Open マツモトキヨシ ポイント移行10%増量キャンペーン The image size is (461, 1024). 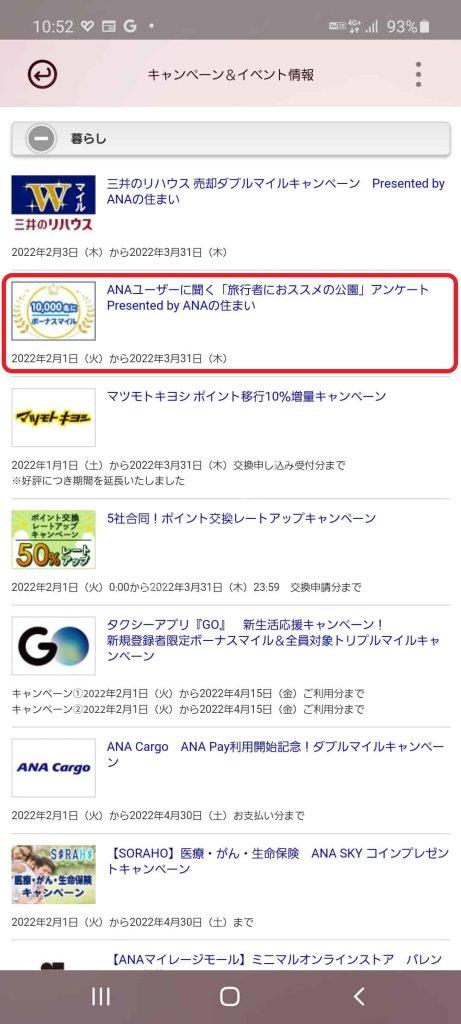click(x=246, y=396)
